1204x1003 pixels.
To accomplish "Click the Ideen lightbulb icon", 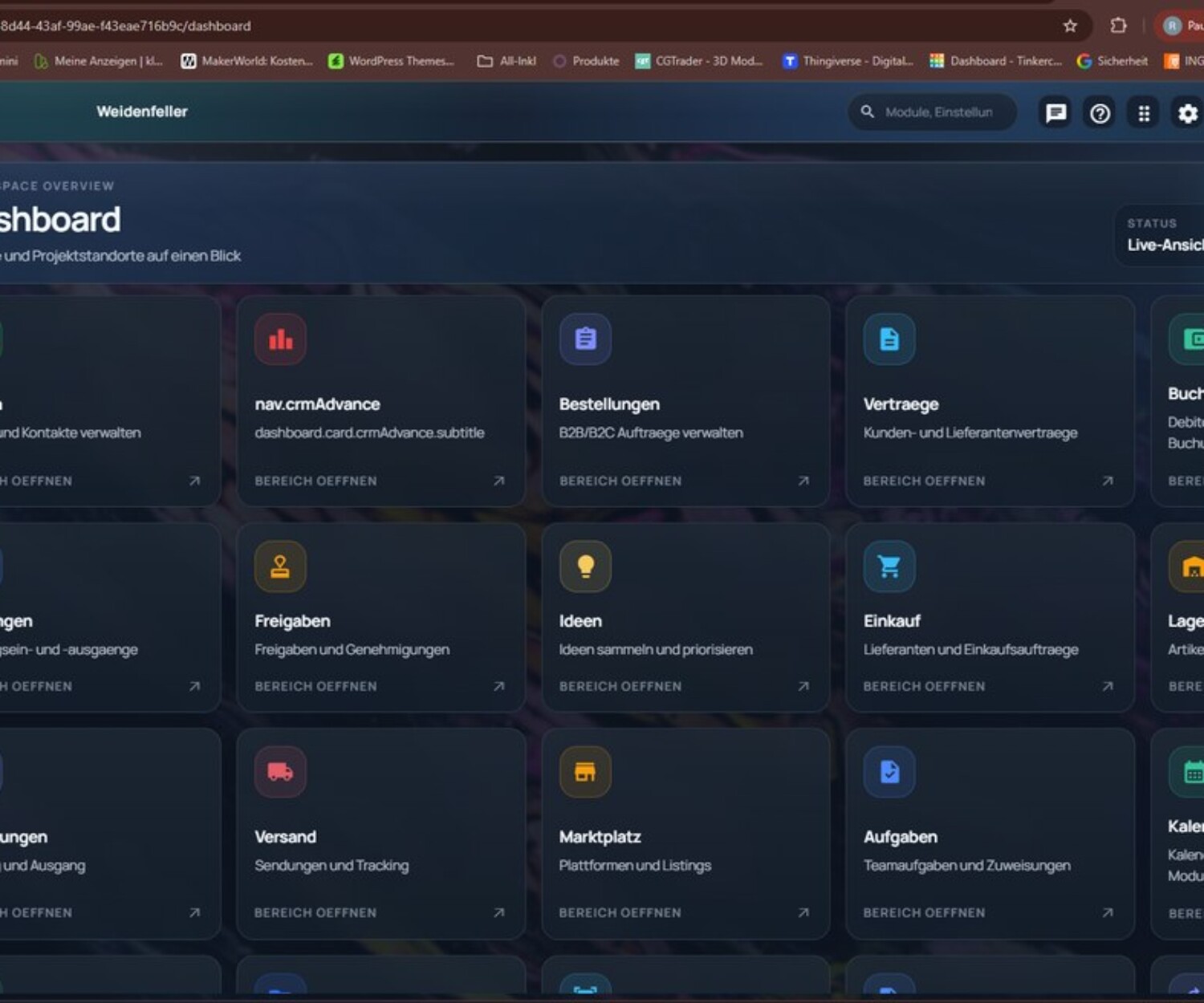I will (585, 566).
